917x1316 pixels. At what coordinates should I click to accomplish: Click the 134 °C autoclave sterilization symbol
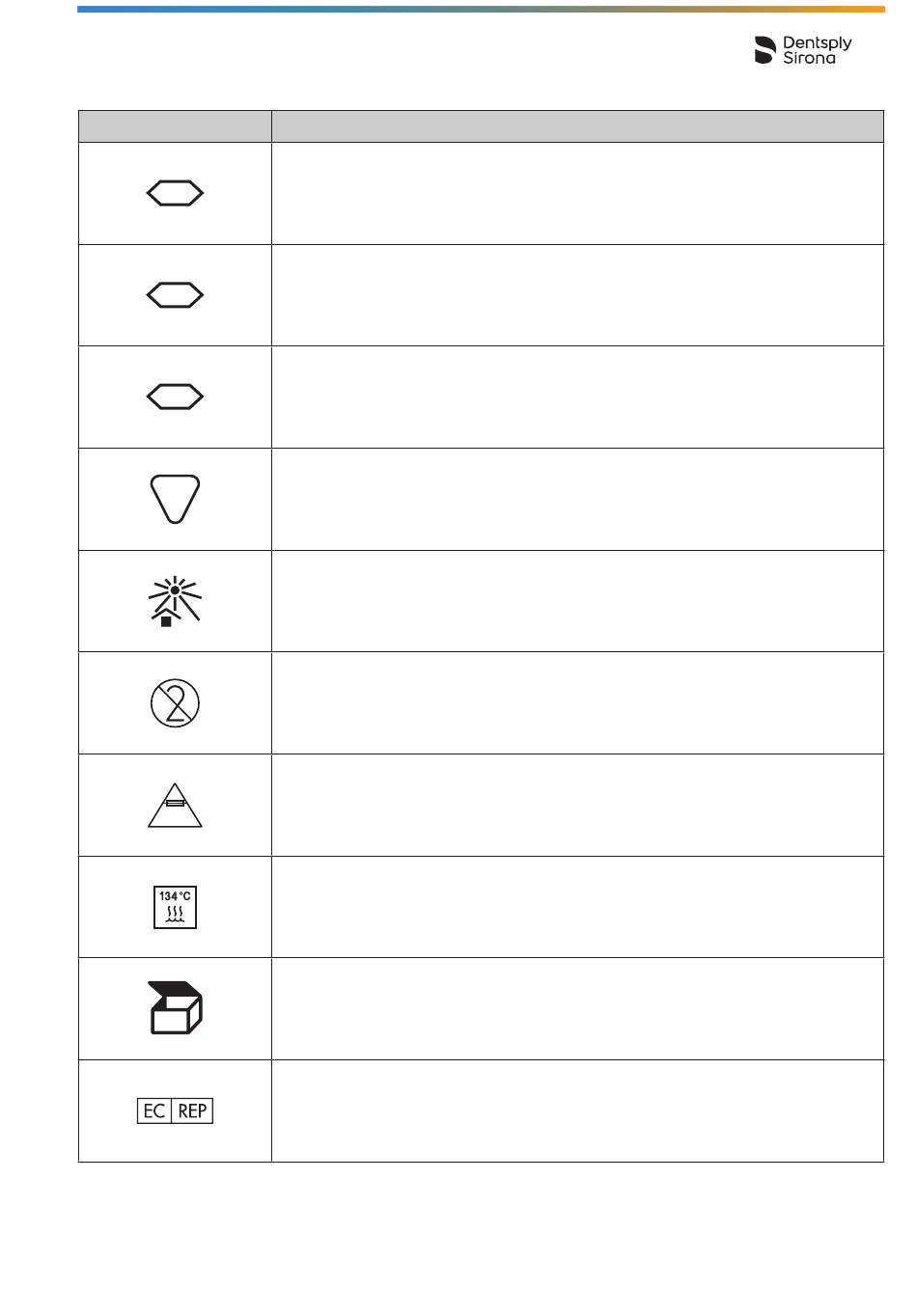(x=175, y=908)
